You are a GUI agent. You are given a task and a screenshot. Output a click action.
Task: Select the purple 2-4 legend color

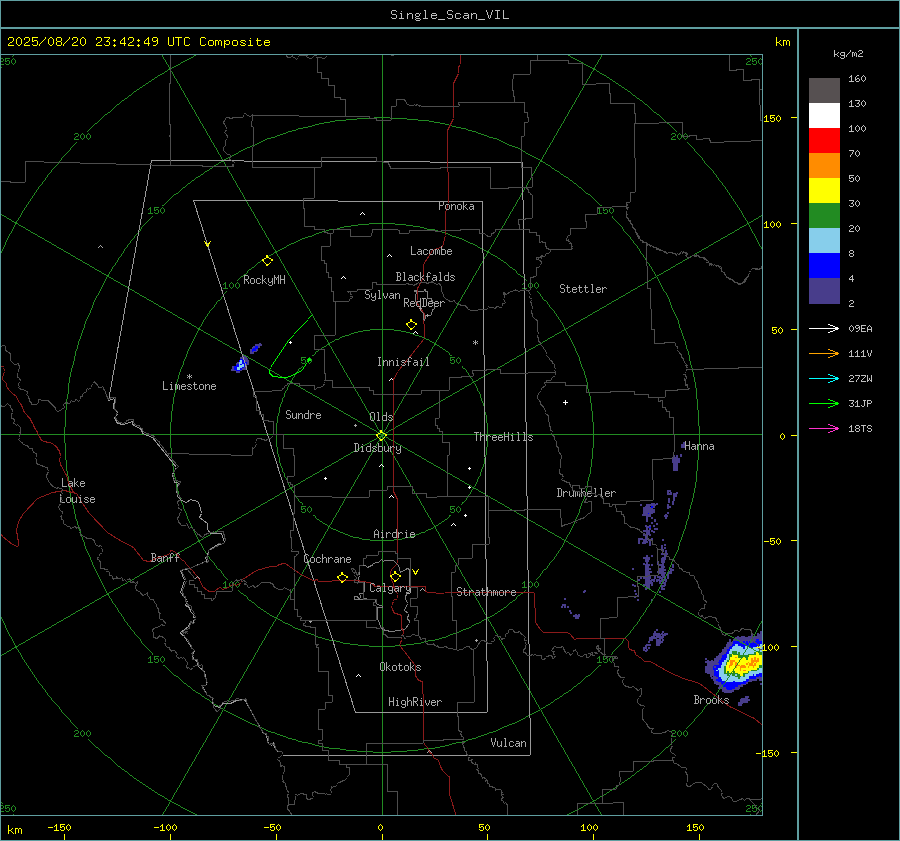click(x=824, y=291)
